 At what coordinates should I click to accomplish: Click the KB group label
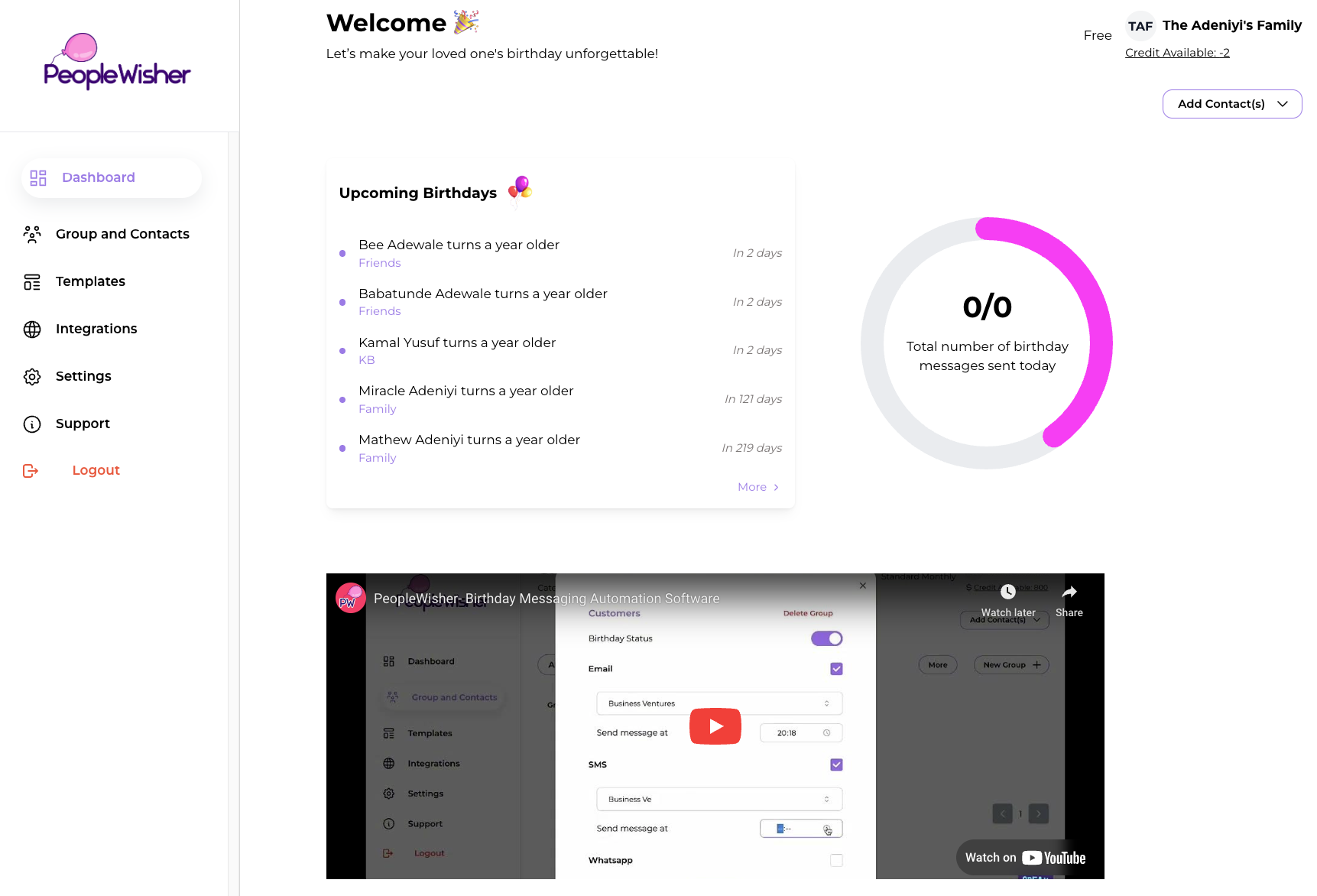[367, 360]
